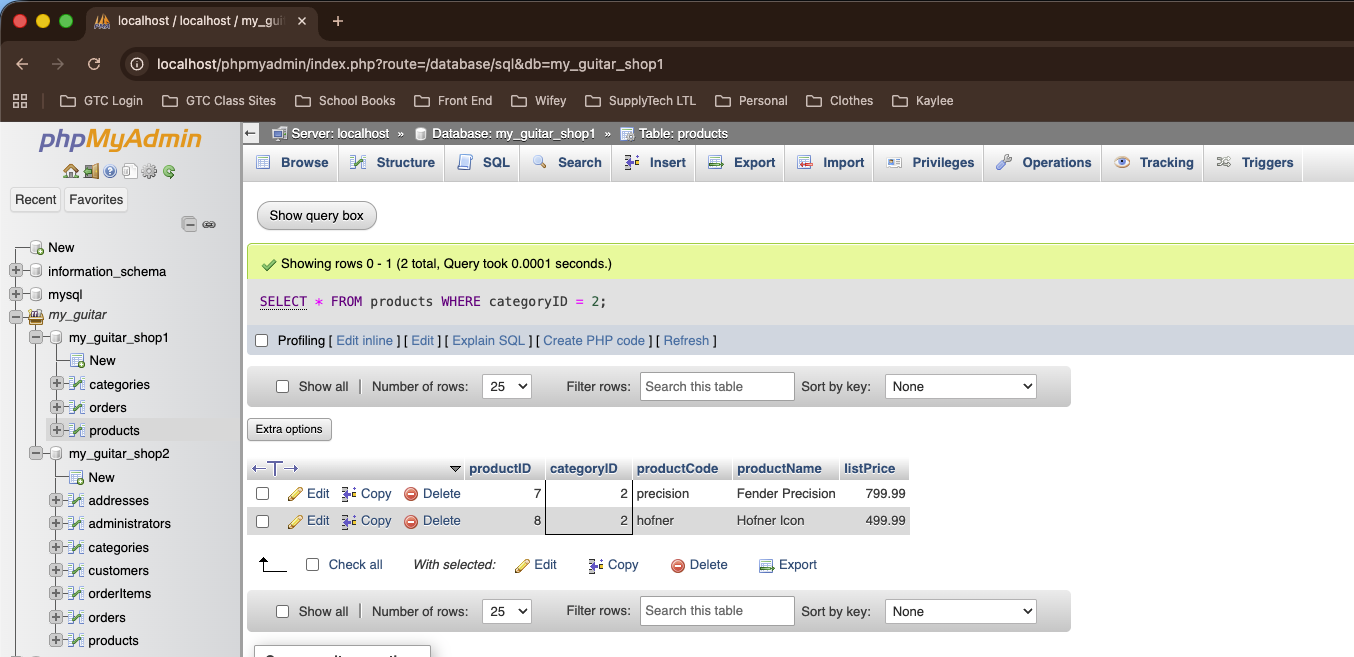Select the Fender Precision row checkbox

(x=262, y=494)
